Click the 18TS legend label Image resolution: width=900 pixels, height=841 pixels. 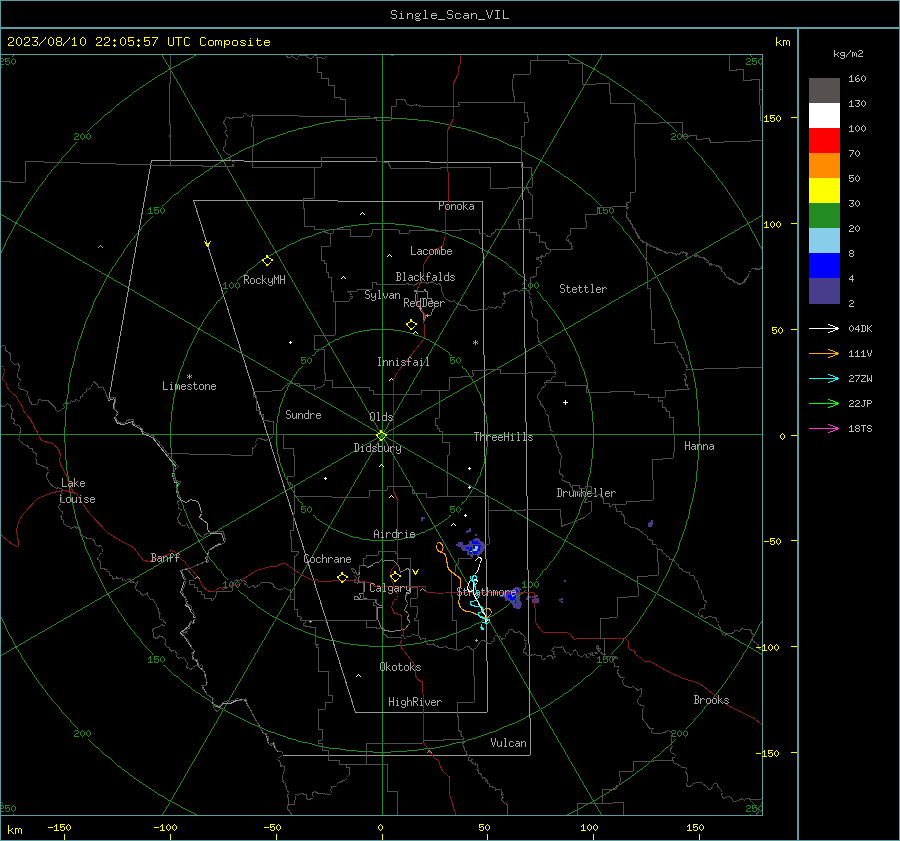coord(860,428)
